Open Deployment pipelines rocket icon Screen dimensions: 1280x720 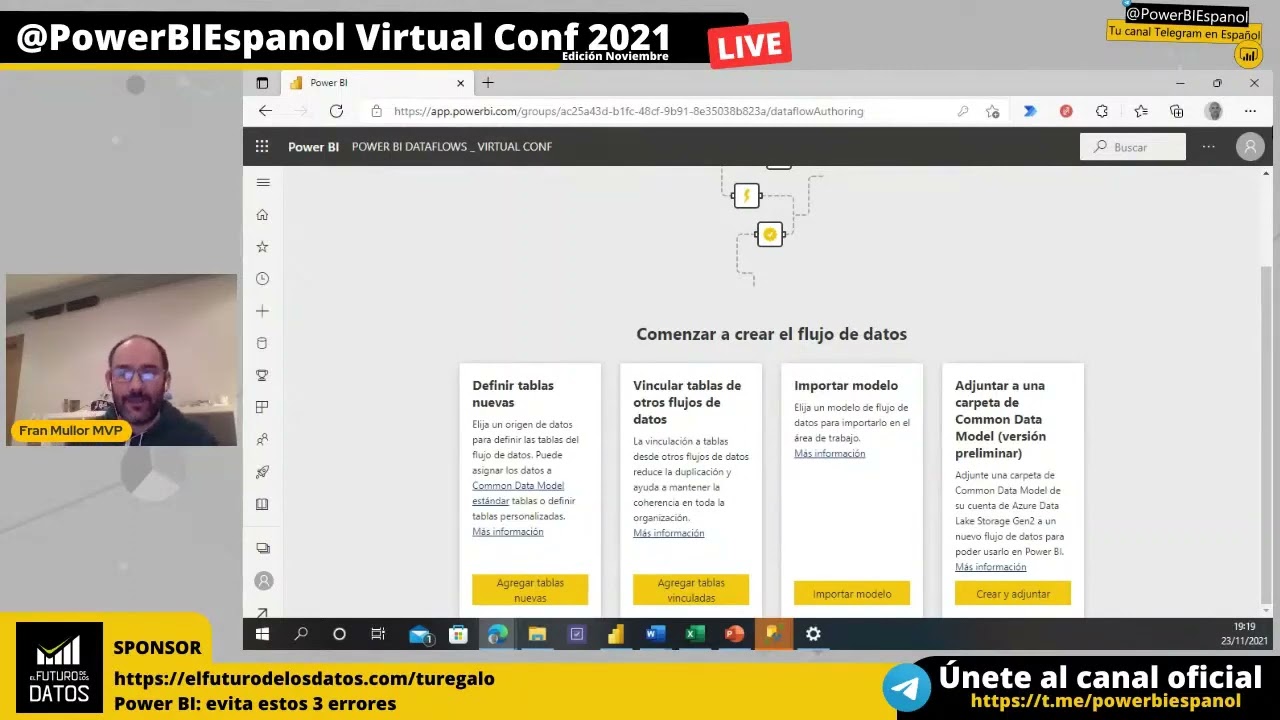[x=262, y=472]
